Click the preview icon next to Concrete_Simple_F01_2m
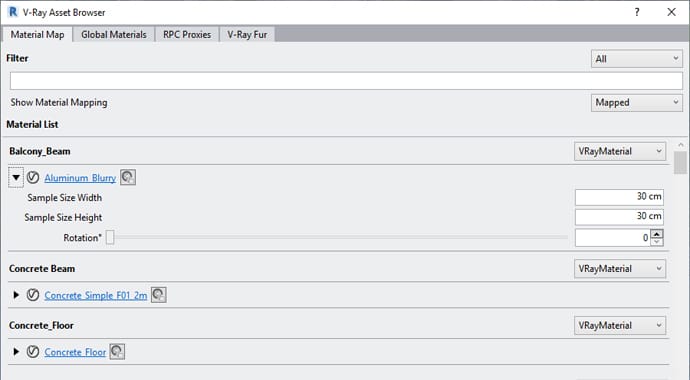This screenshot has height=380, width=690. [x=158, y=295]
